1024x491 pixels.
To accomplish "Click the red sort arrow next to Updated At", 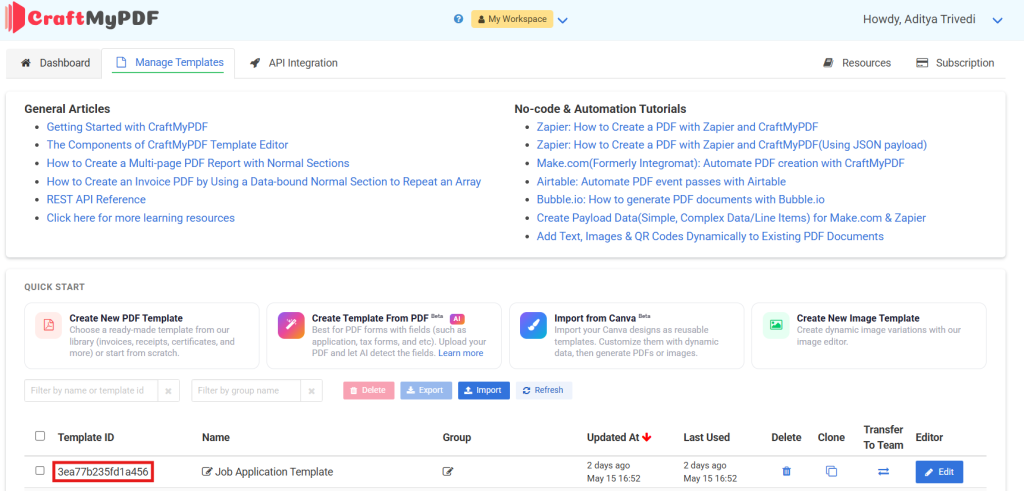I will [x=647, y=437].
